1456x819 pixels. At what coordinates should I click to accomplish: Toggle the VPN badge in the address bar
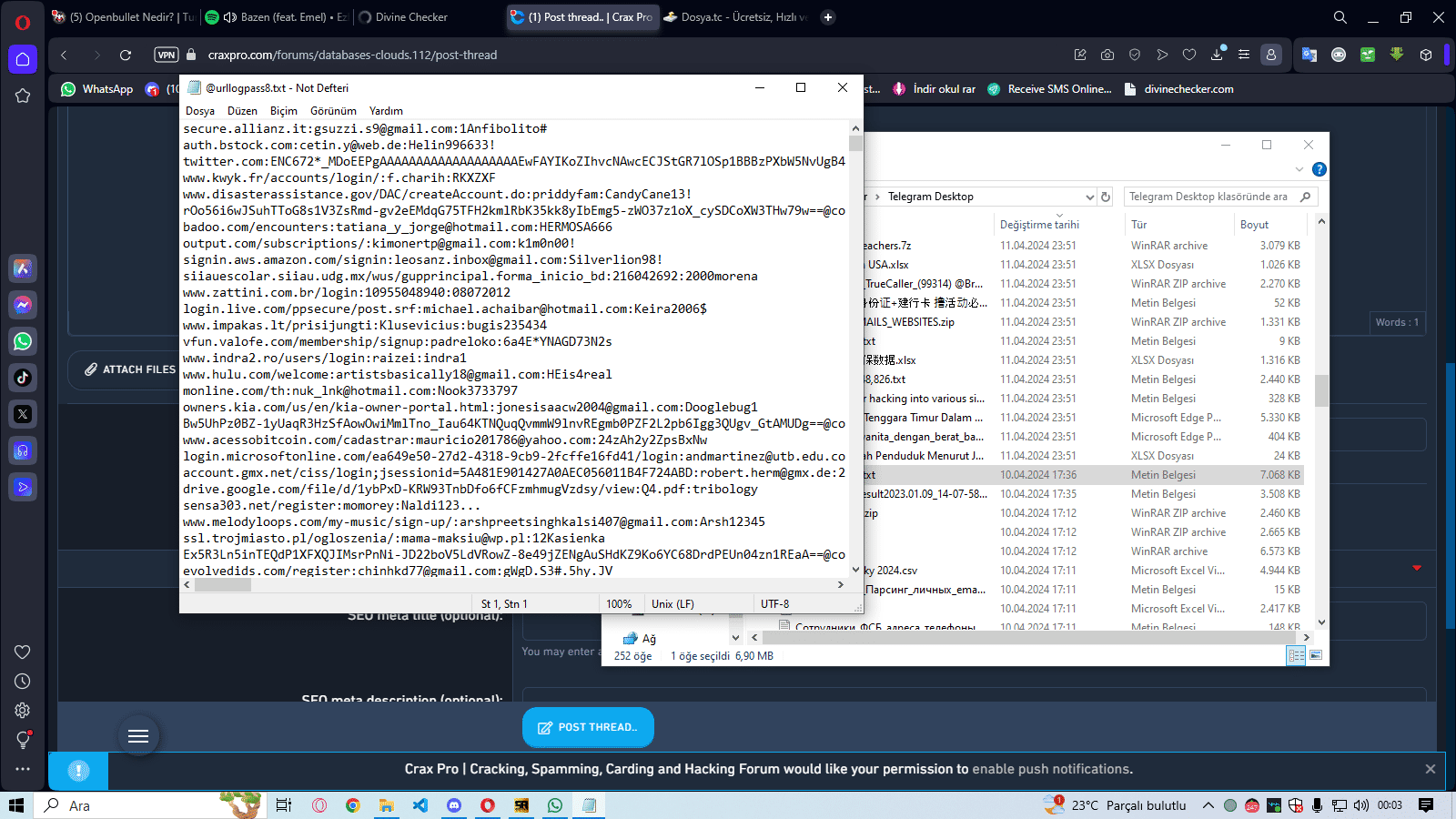coord(167,55)
